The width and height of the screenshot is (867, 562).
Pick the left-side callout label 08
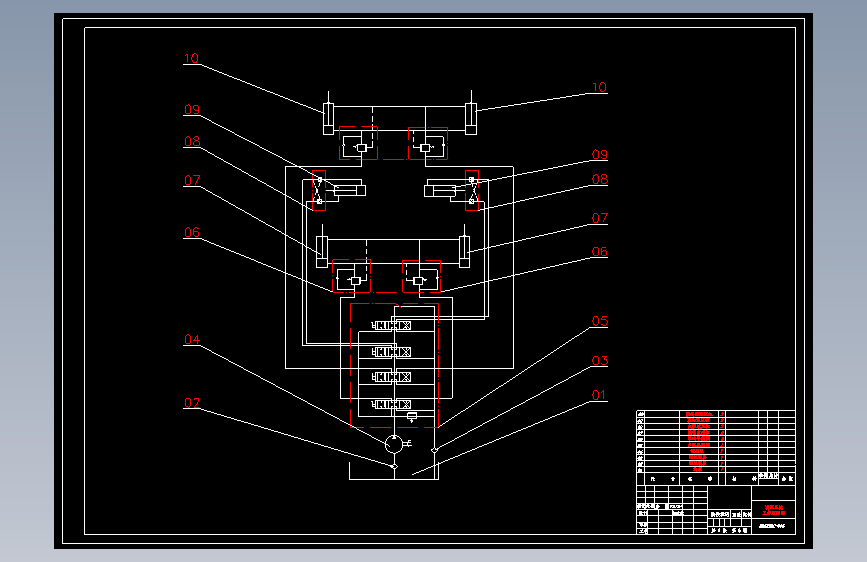[x=192, y=142]
